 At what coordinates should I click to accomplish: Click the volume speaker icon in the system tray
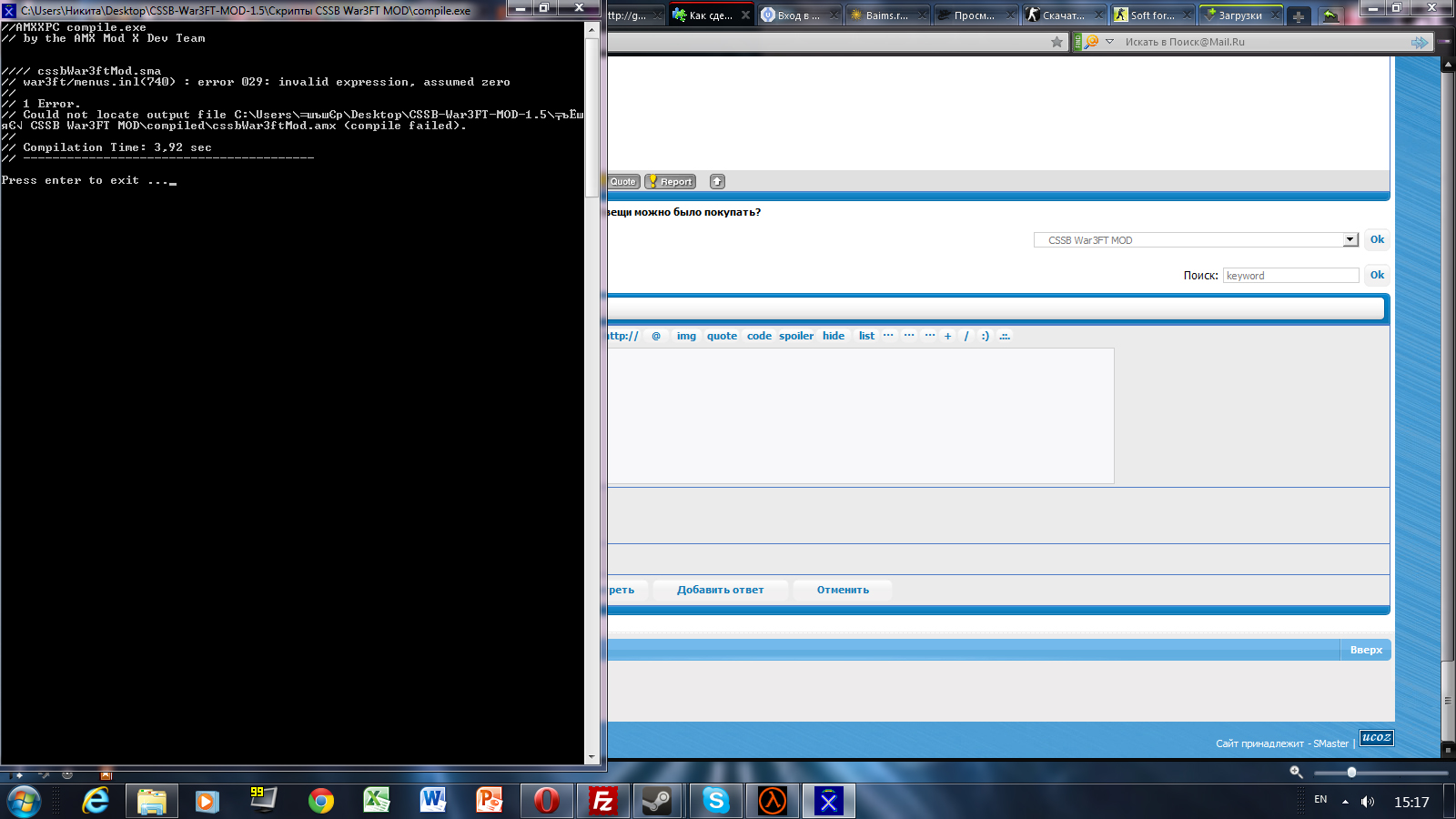(1368, 802)
